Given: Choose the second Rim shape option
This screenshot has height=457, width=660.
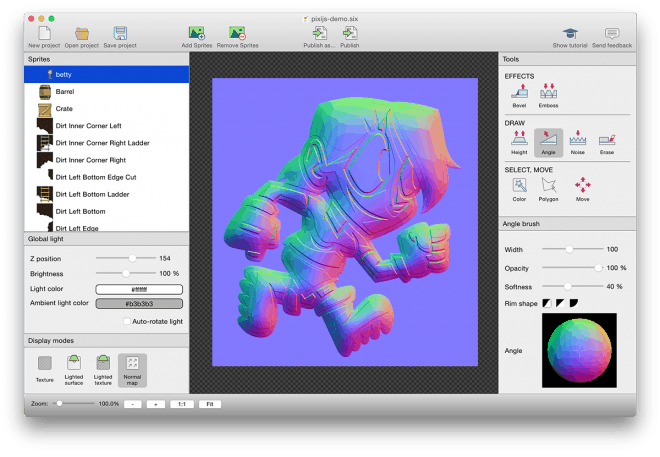Looking at the screenshot, I should tap(560, 303).
